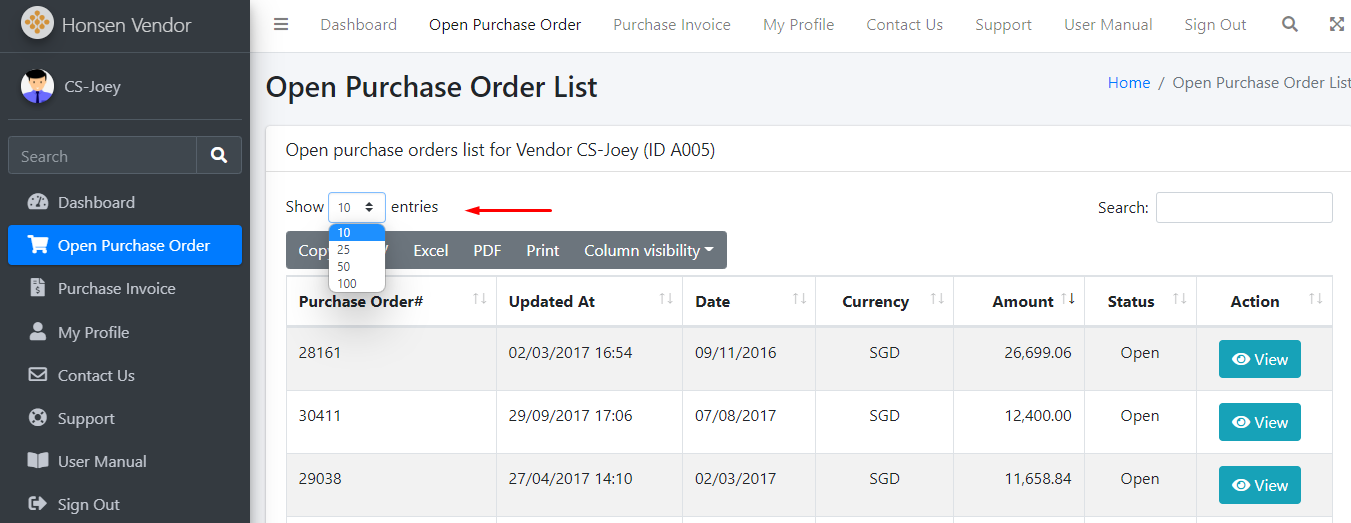Select Support in the sidebar

click(x=86, y=418)
